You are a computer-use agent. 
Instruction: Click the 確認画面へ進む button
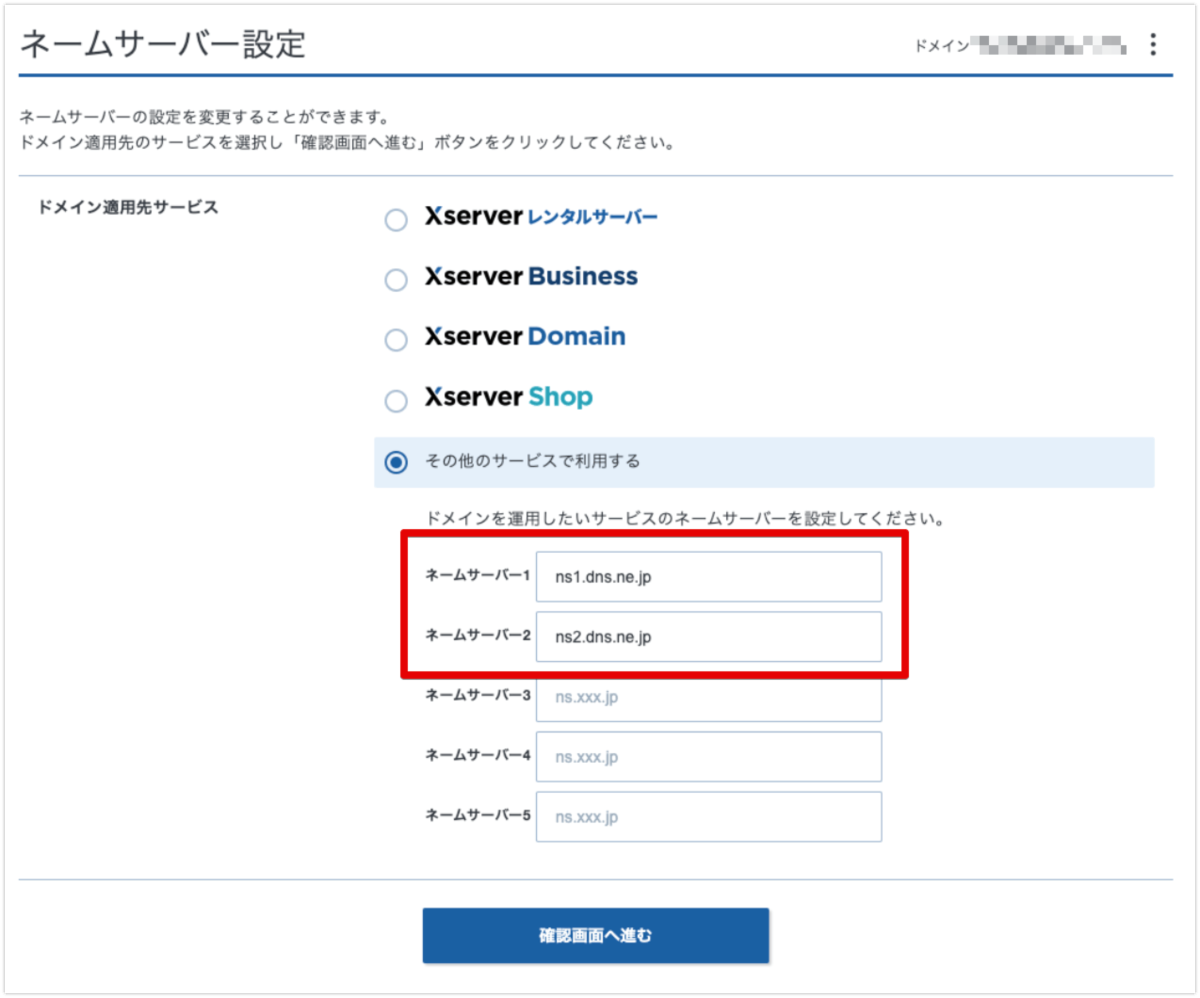click(x=596, y=934)
